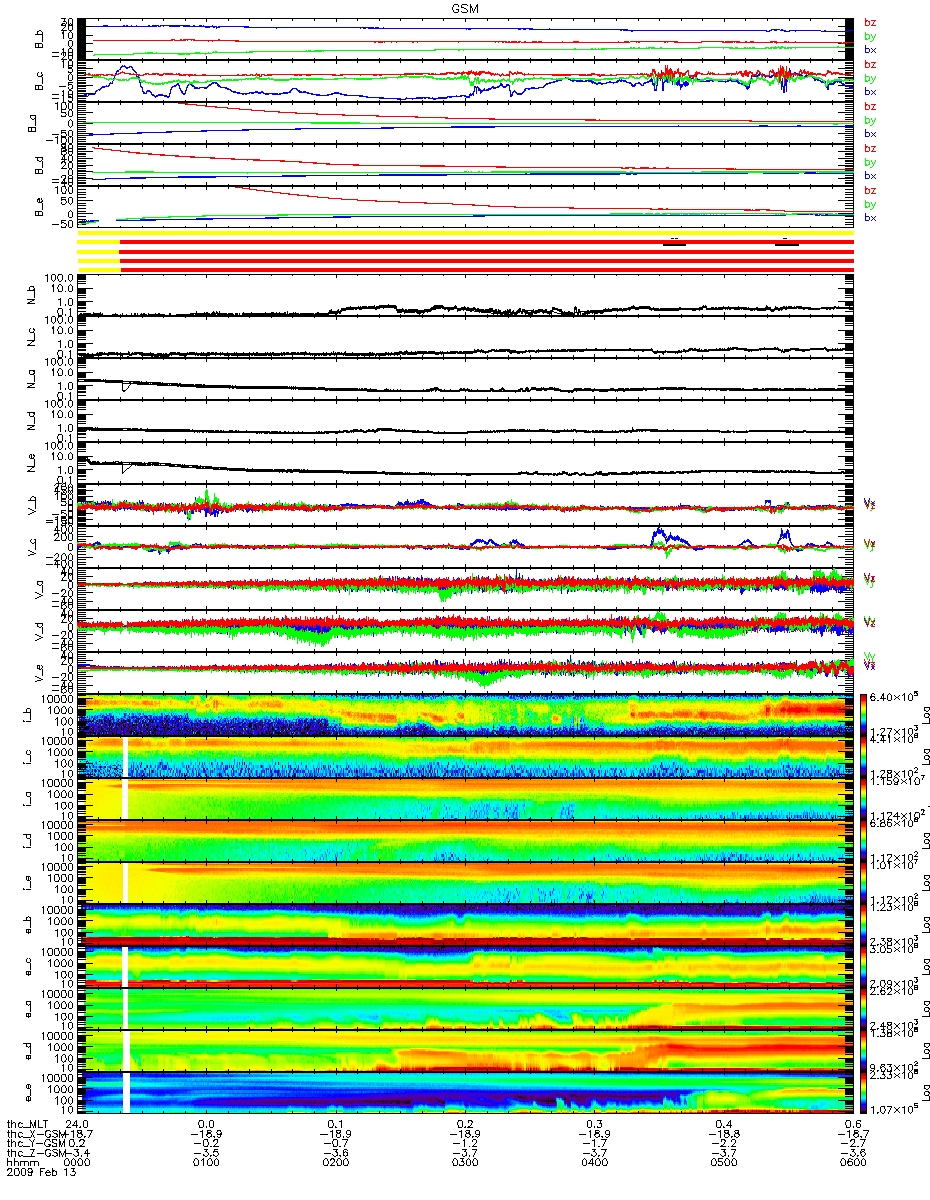The height and width of the screenshot is (1200, 930).
Task: Click the thc_X-GSM row label
Action: tap(34, 1133)
